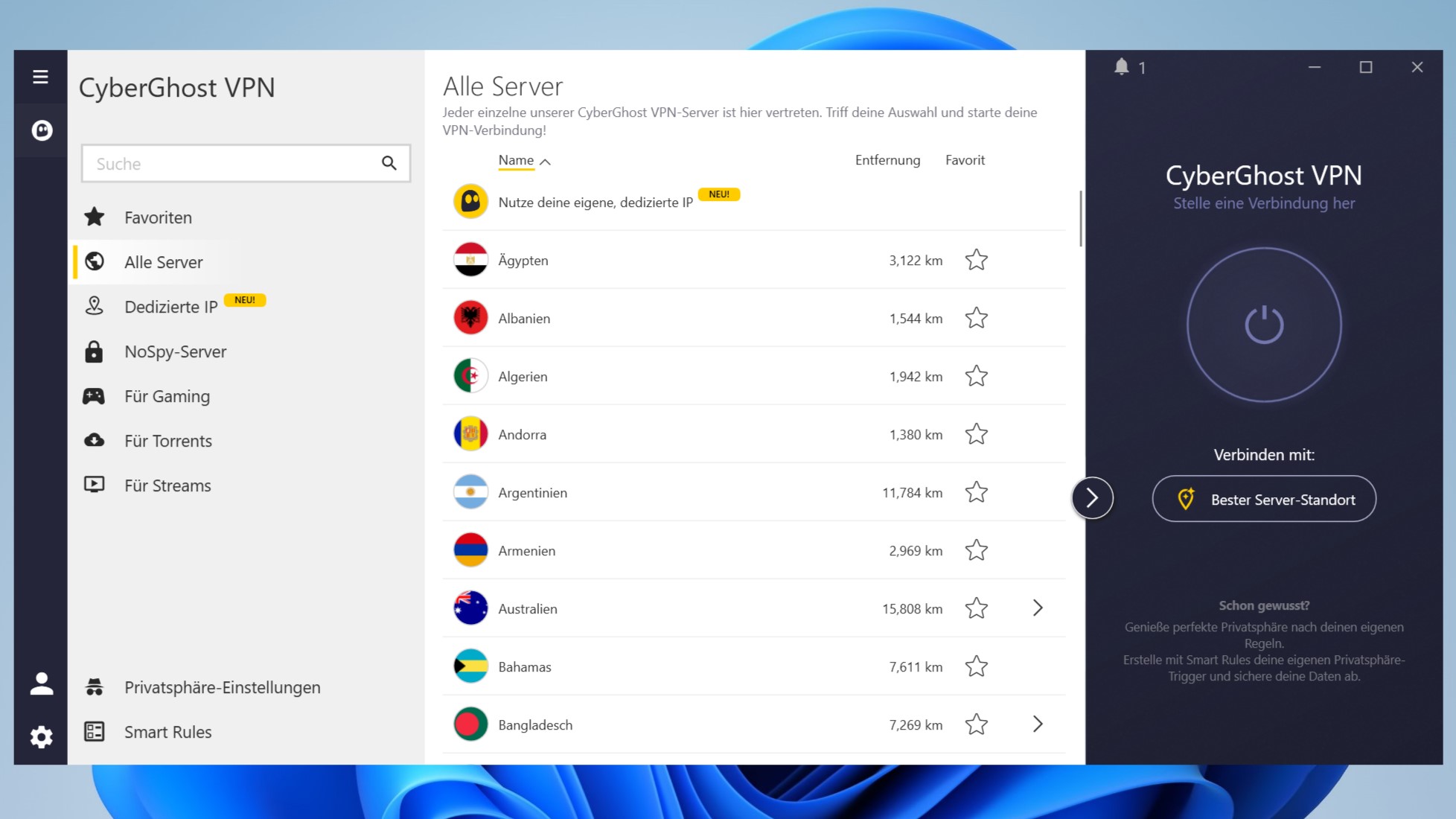The height and width of the screenshot is (819, 1456).
Task: Click the notification bell icon
Action: (x=1121, y=67)
